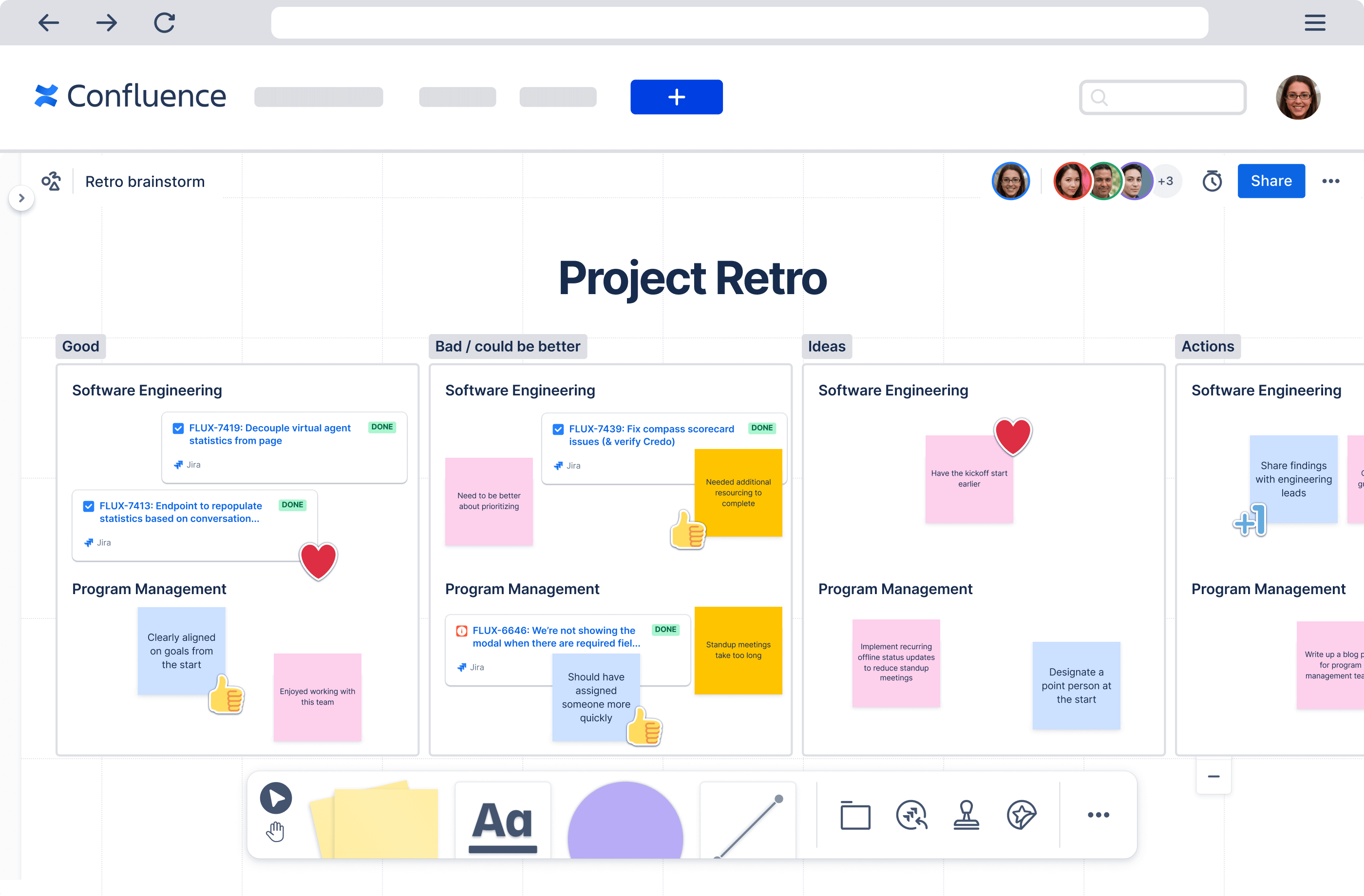
Task: Toggle checkbox for FLUX-7413 Jira ticket
Action: point(87,507)
